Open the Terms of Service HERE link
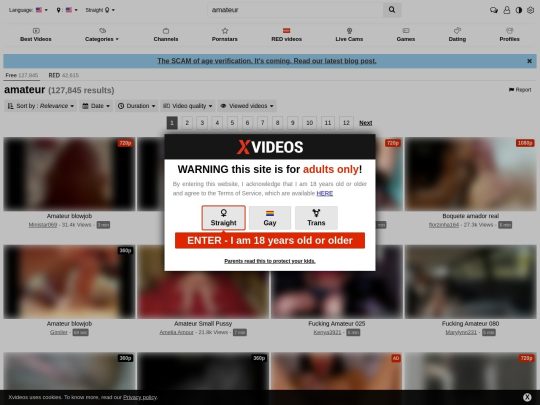The width and height of the screenshot is (540, 405). (324, 193)
